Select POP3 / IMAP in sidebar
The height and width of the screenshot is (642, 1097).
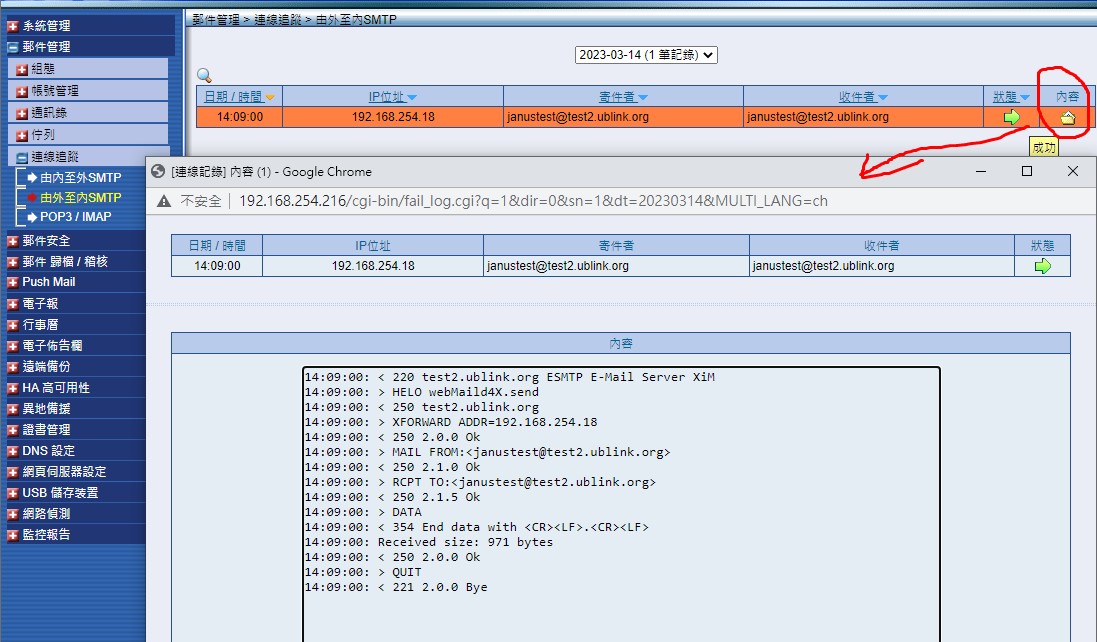(75, 216)
